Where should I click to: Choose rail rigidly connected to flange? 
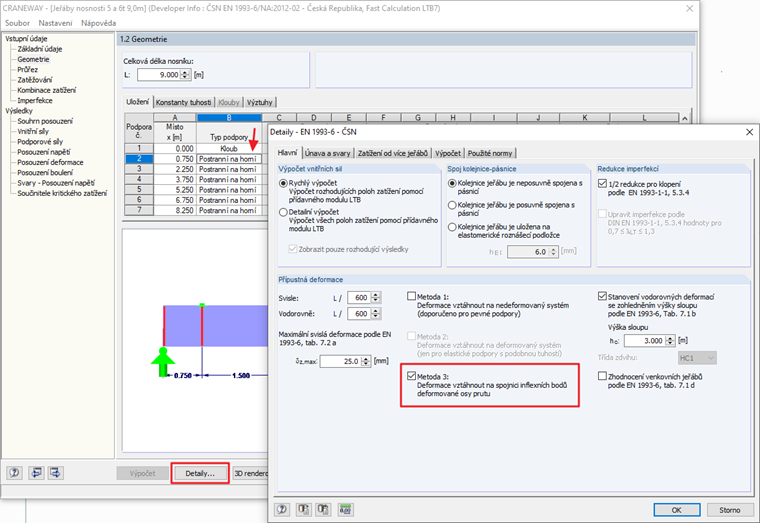coord(452,183)
